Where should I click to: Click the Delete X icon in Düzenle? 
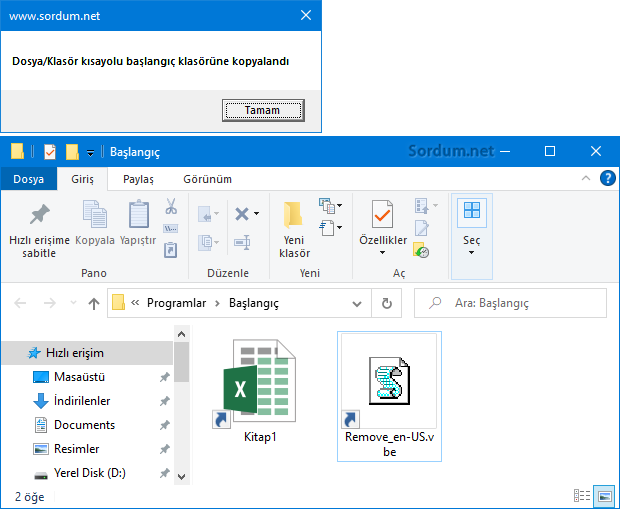coord(242,214)
